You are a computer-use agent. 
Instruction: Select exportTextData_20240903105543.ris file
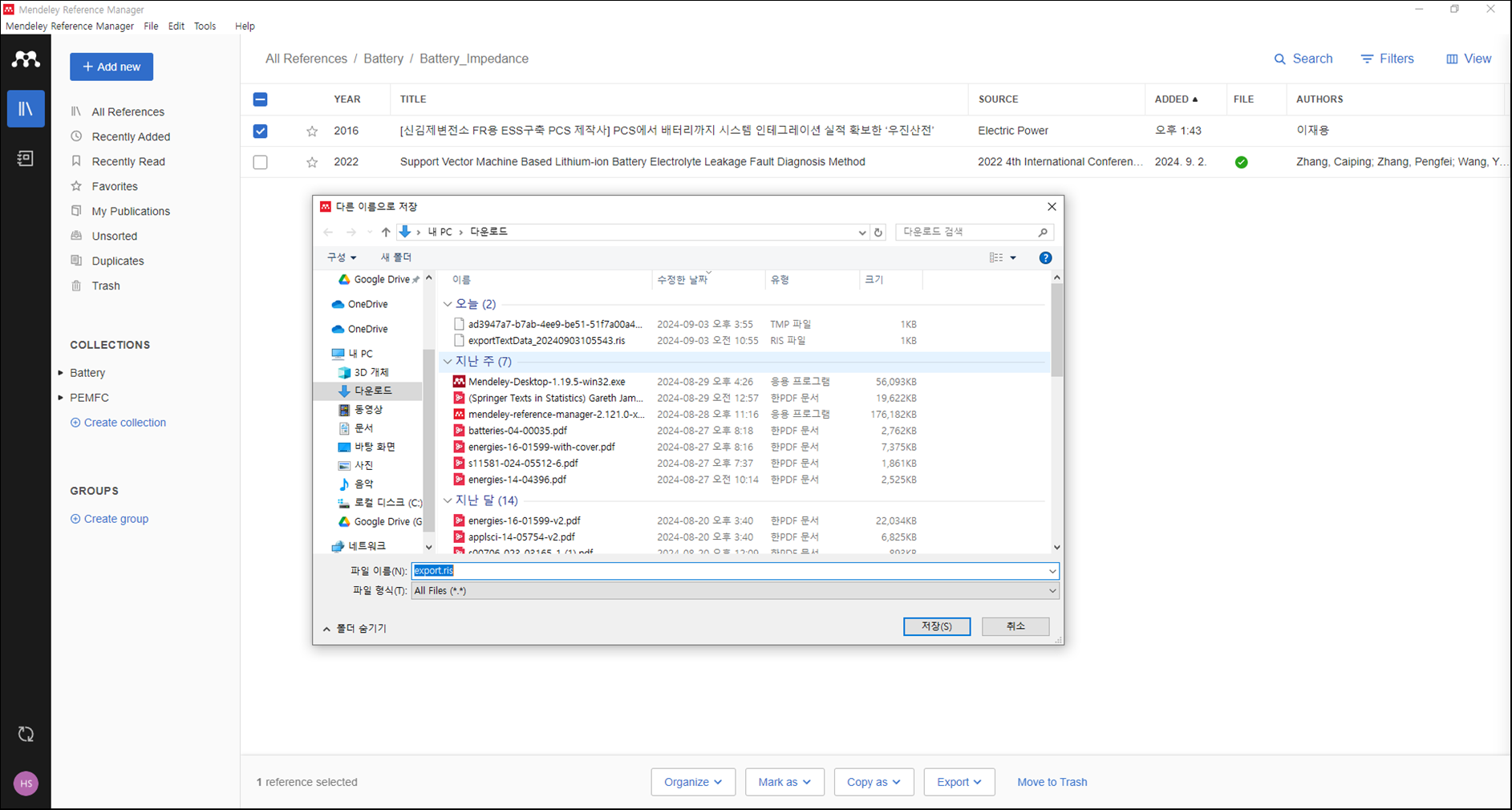546,340
